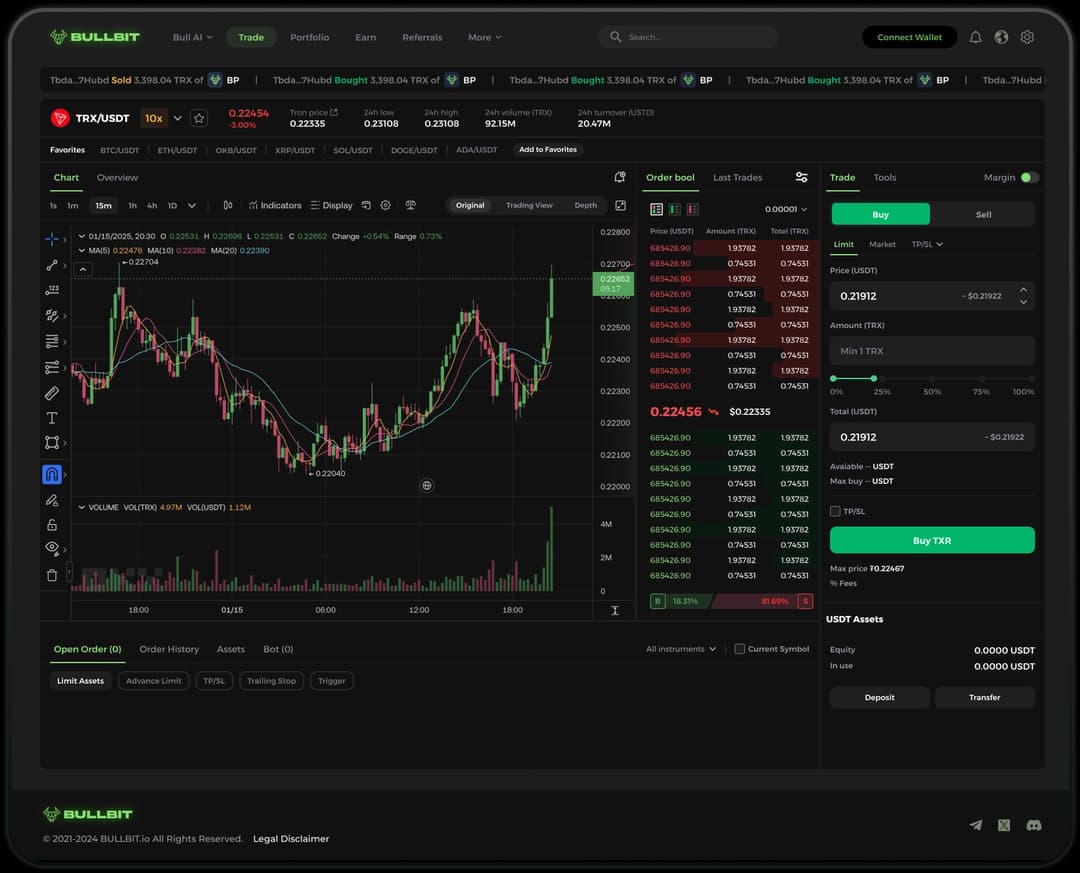The image size is (1080, 873).
Task: Expand chart to fullscreen
Action: 621,205
